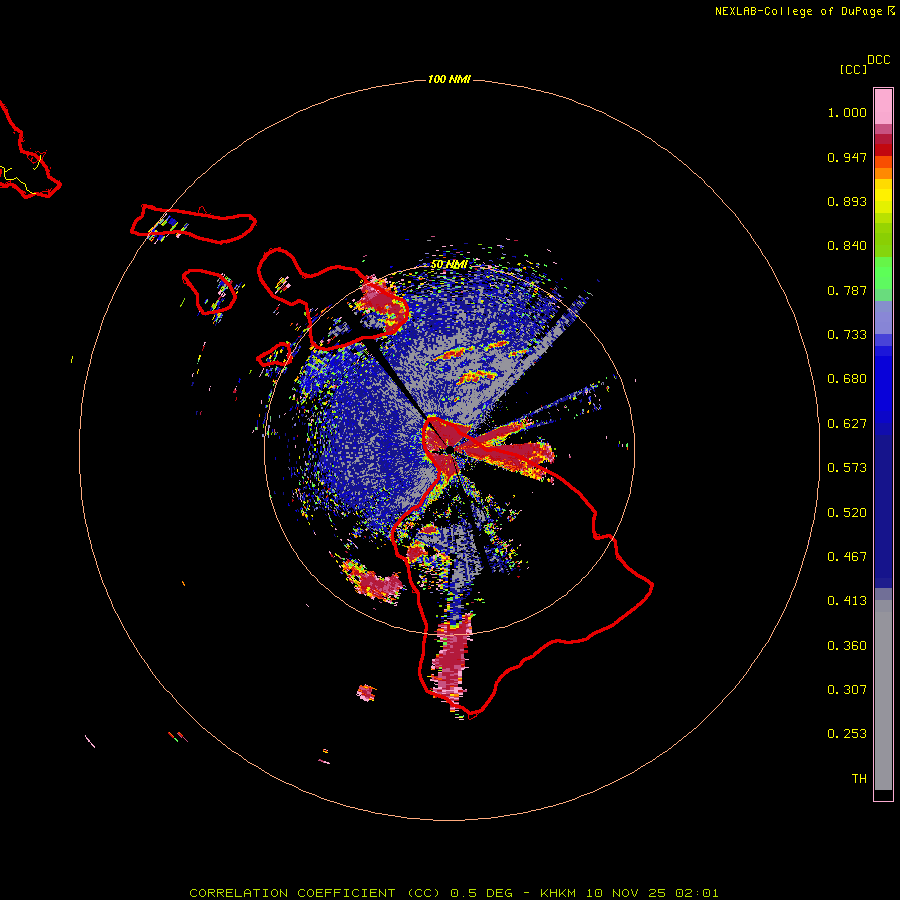Click the Correlation Coefficient KHKM caption
Screen dimensions: 900x900
(x=453, y=893)
